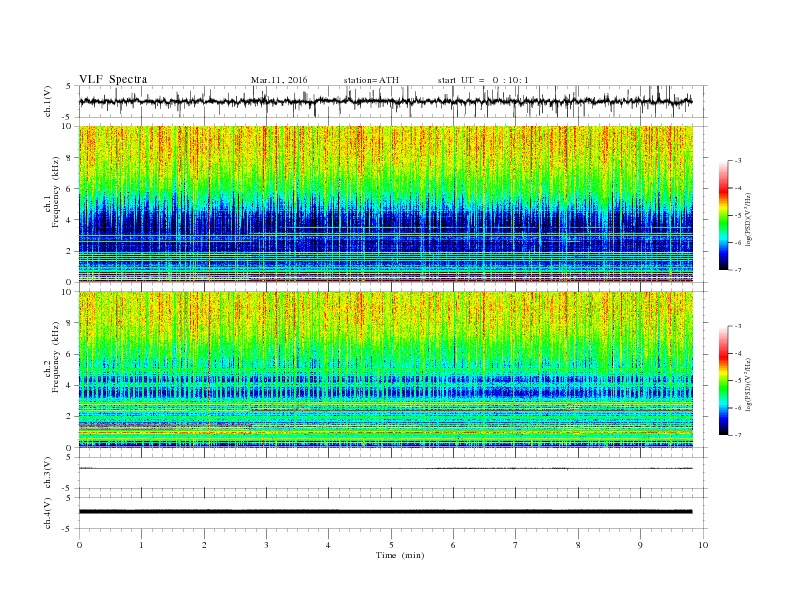This screenshot has width=792, height=612.
Task: Click time axis tick label '0'
Action: coord(79,545)
